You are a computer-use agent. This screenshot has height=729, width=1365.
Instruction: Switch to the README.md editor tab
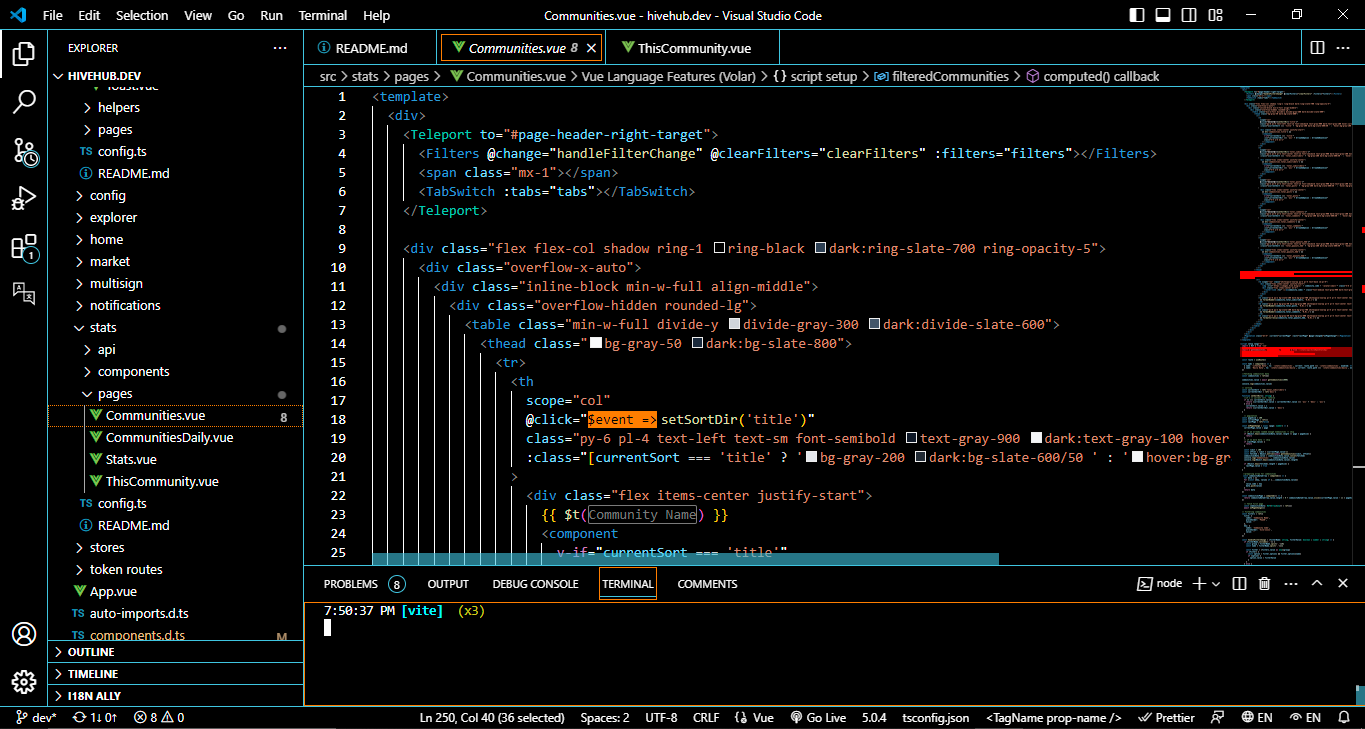372,48
